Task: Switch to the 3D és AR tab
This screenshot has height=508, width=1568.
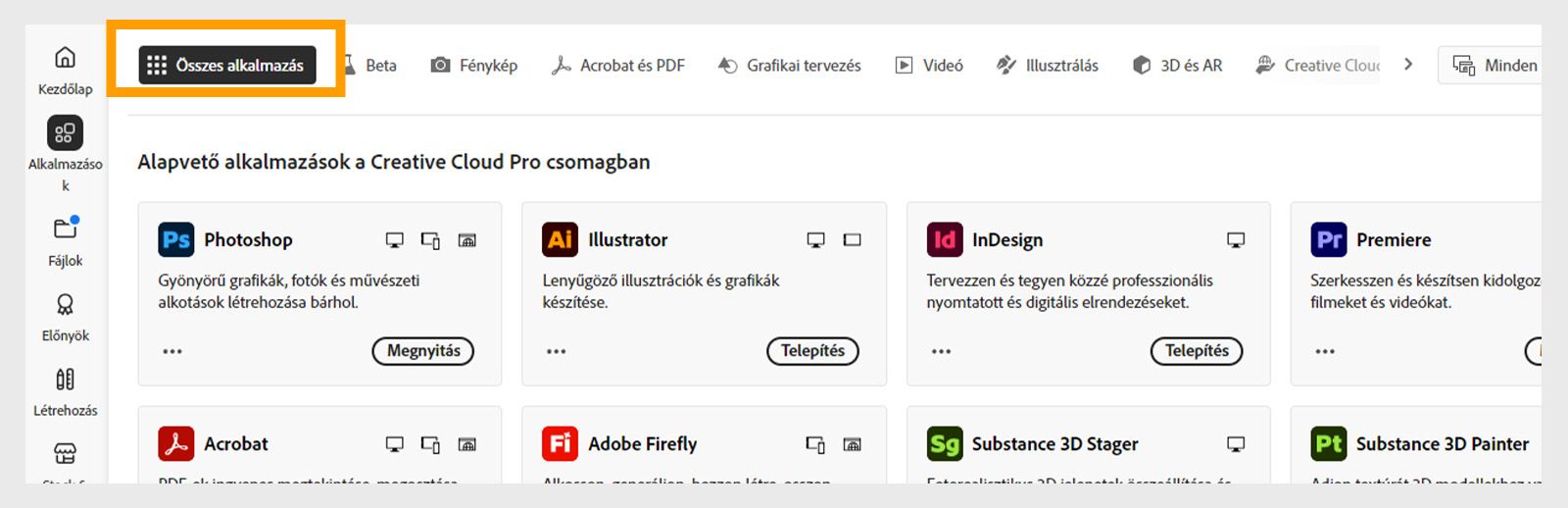Action: pos(1177,66)
